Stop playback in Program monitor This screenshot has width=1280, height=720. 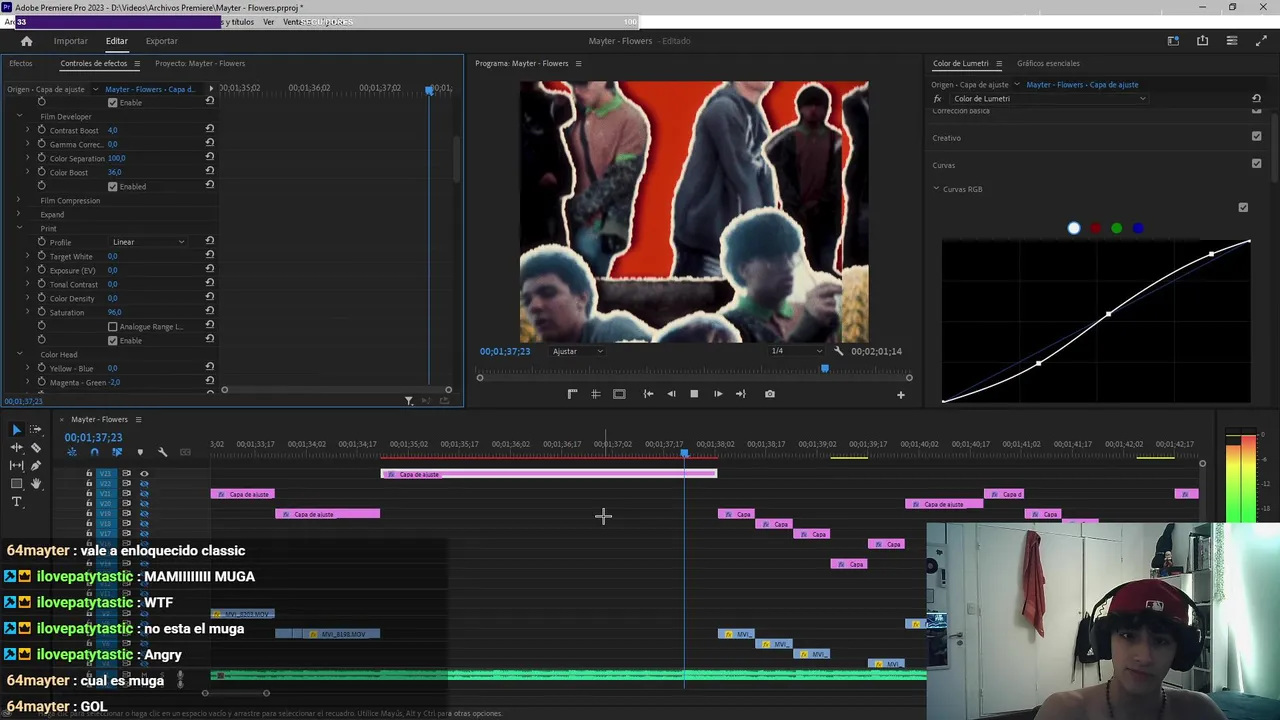pos(694,394)
